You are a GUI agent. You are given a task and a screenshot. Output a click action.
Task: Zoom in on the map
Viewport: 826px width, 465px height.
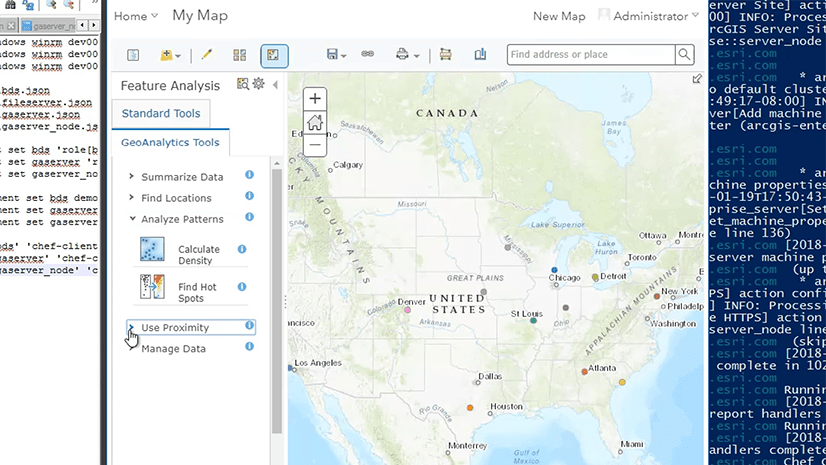click(x=315, y=98)
